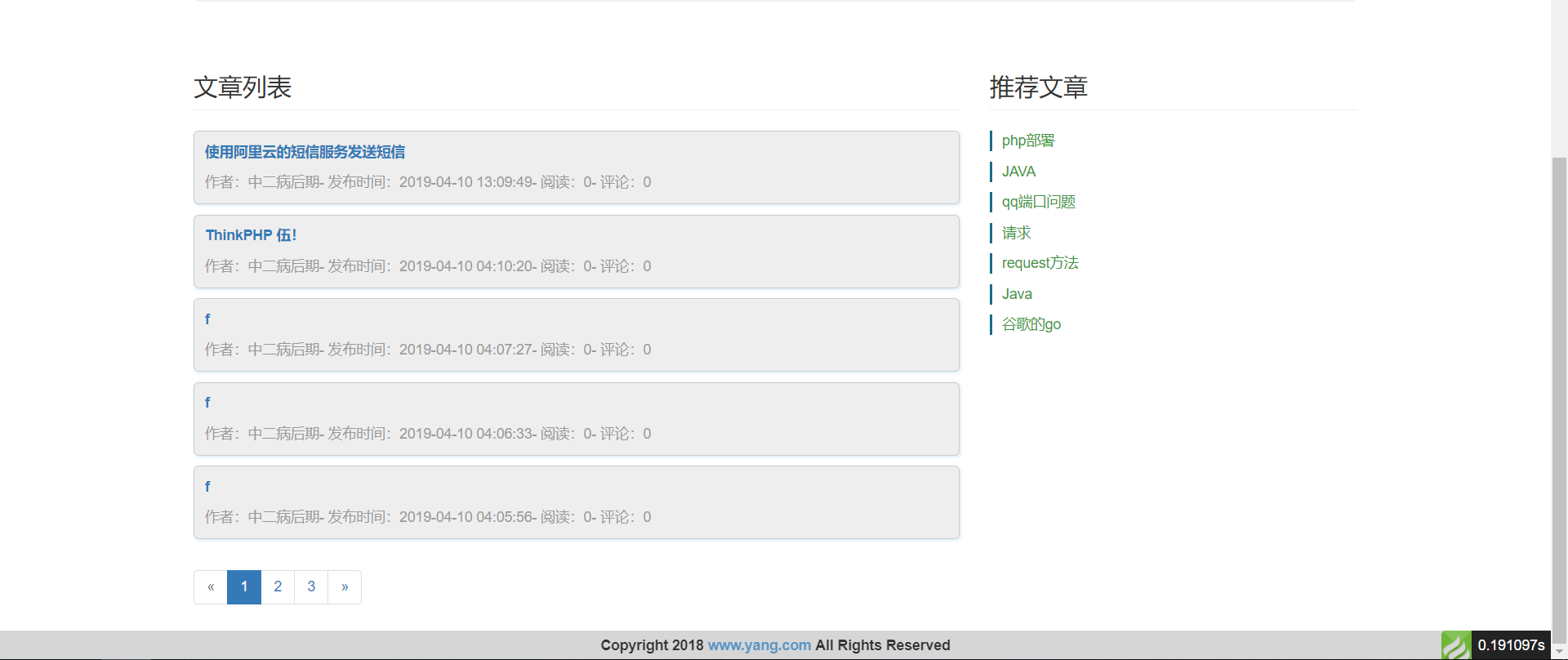Open the ThinkPHP green trace icon
Viewport: 1568px width, 660px height.
1456,645
